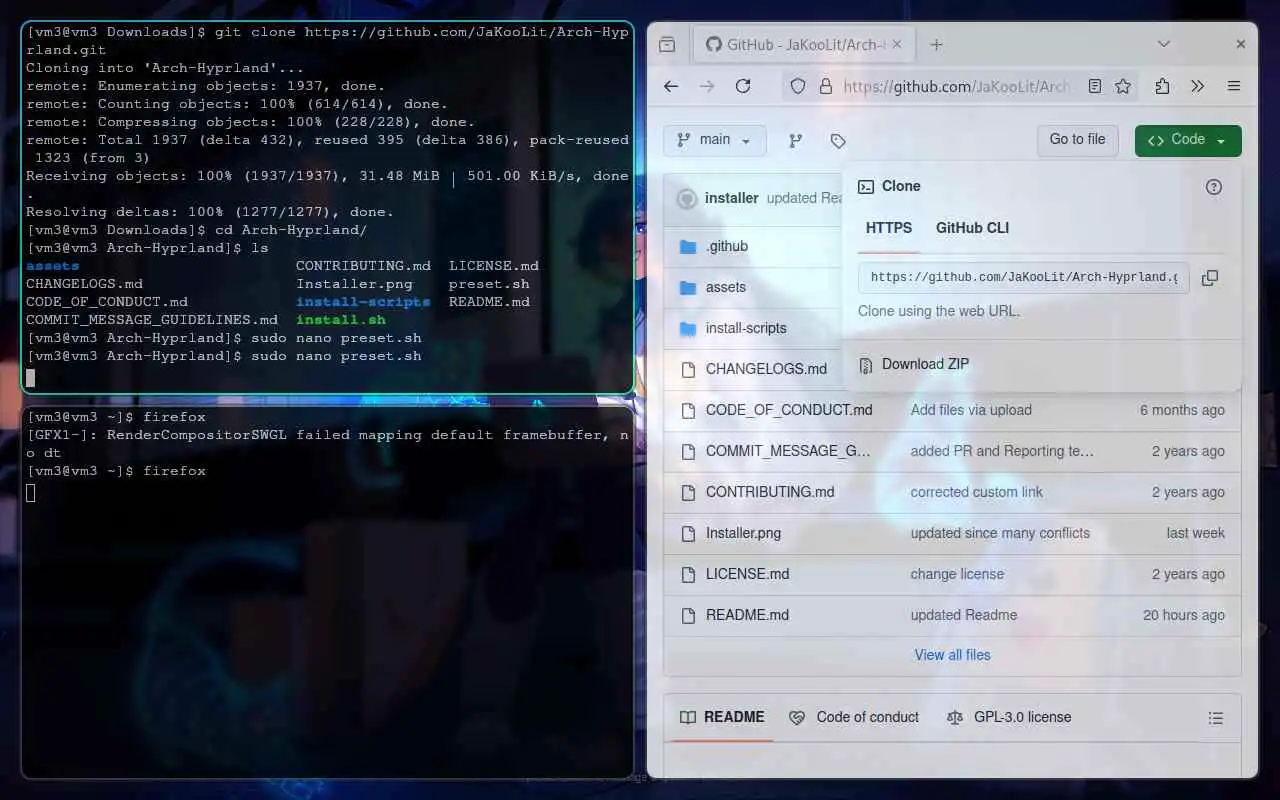Screen dimensions: 1280x800
Task: Select Code of conduct tab
Action: tap(854, 717)
